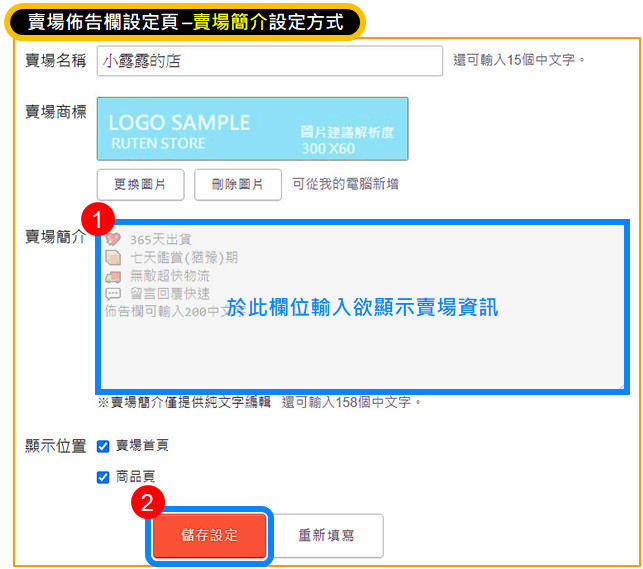Select the LOGO SAMPLE store logo image
Viewport: 643px width, 569px height.
point(252,129)
